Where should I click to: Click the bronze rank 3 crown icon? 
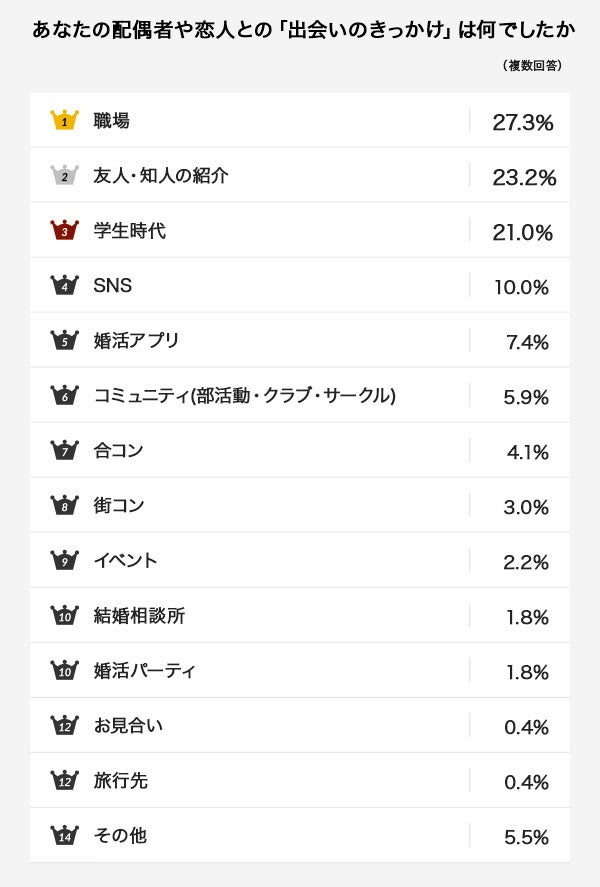tap(64, 231)
